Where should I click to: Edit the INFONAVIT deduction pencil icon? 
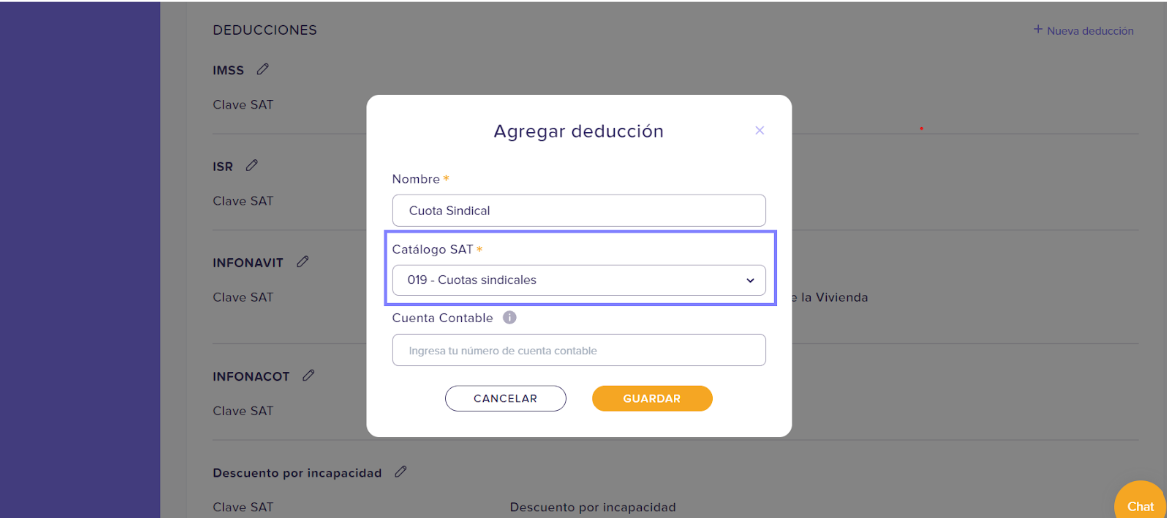[x=302, y=261]
